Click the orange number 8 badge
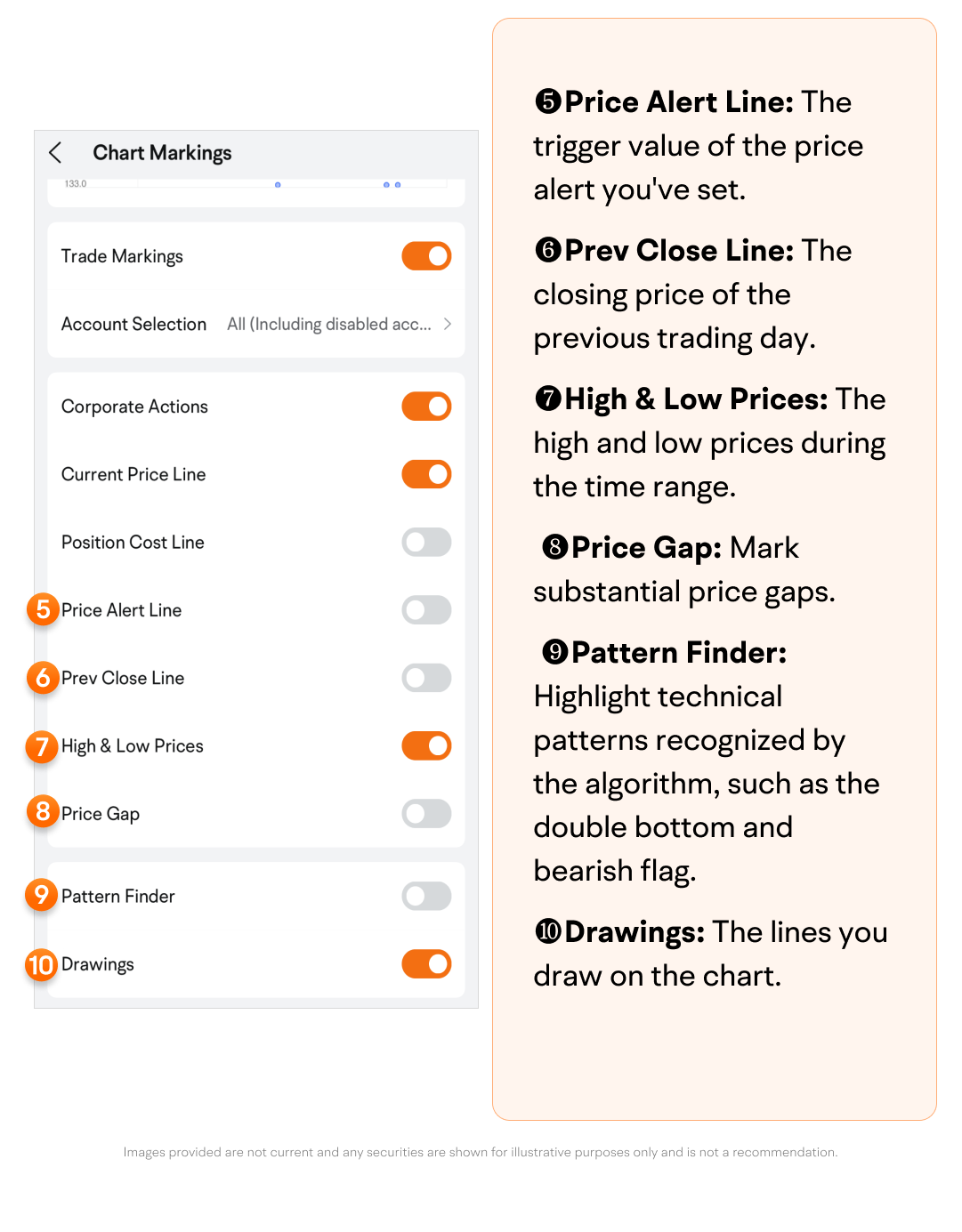 tap(42, 811)
